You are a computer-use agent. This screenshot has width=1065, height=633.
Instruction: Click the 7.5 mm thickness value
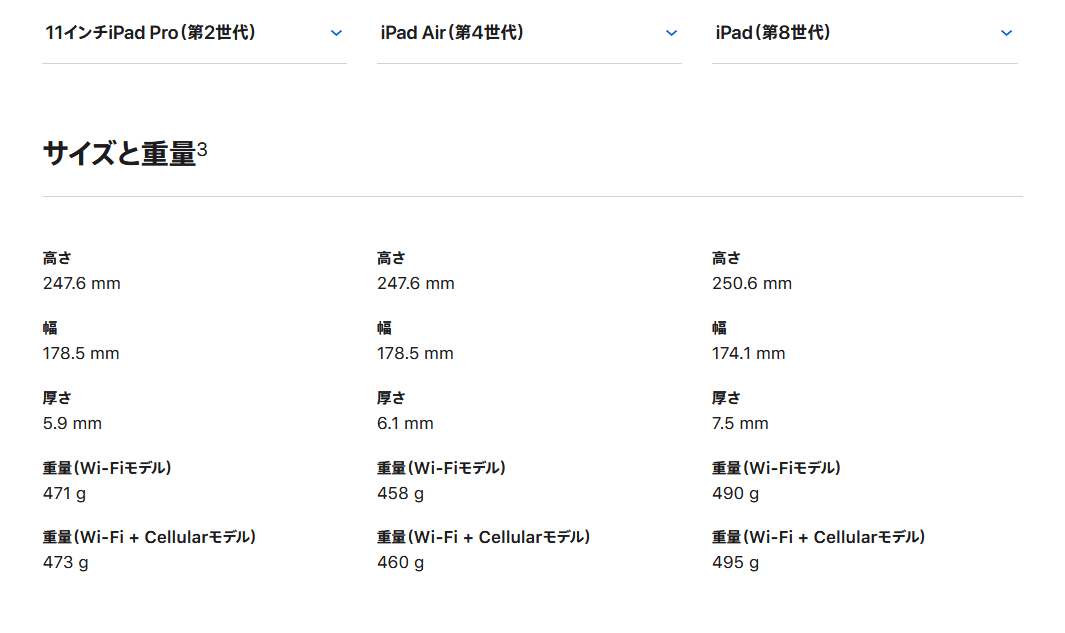tap(740, 423)
